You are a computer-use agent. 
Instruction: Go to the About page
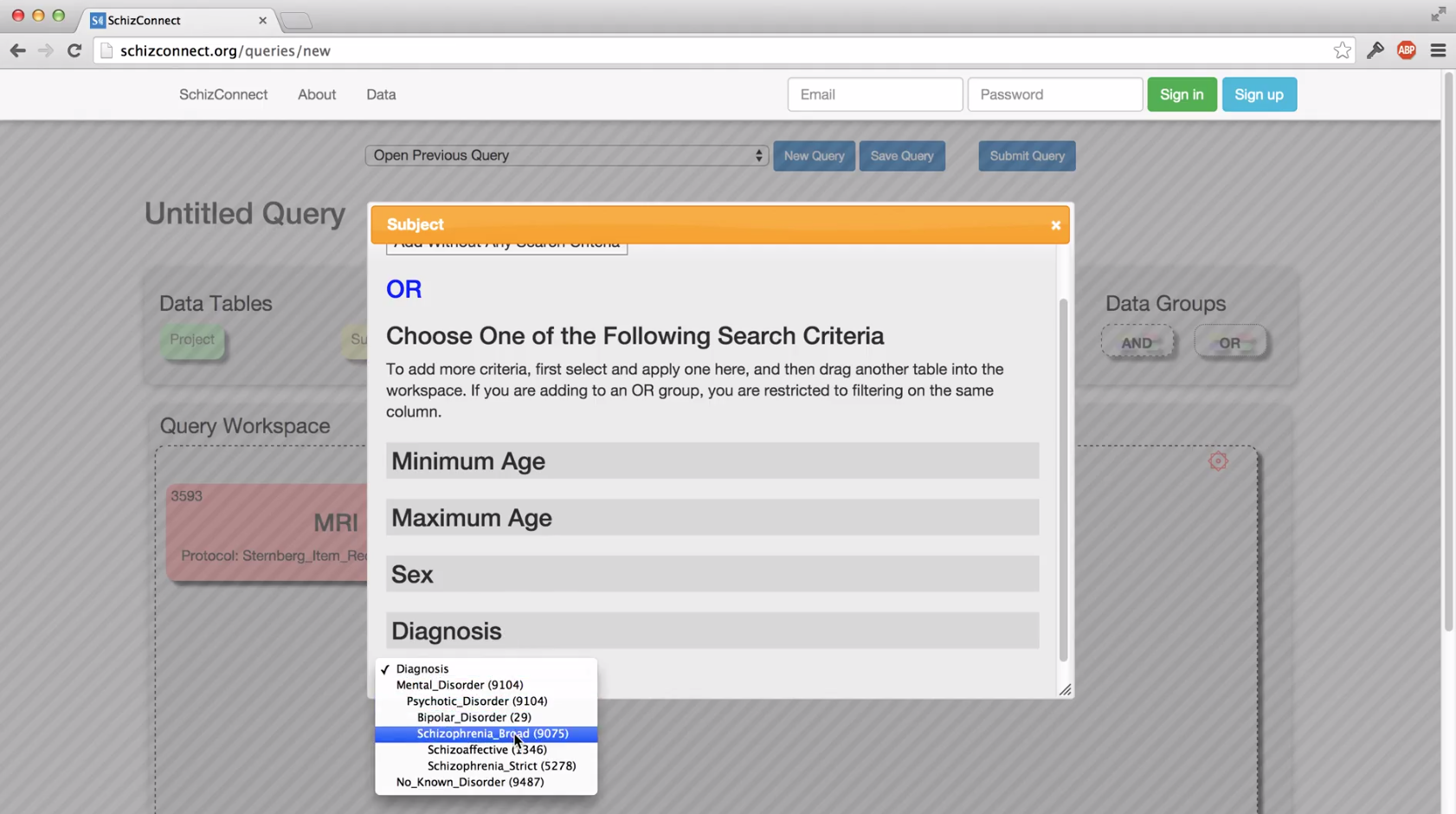(x=317, y=94)
